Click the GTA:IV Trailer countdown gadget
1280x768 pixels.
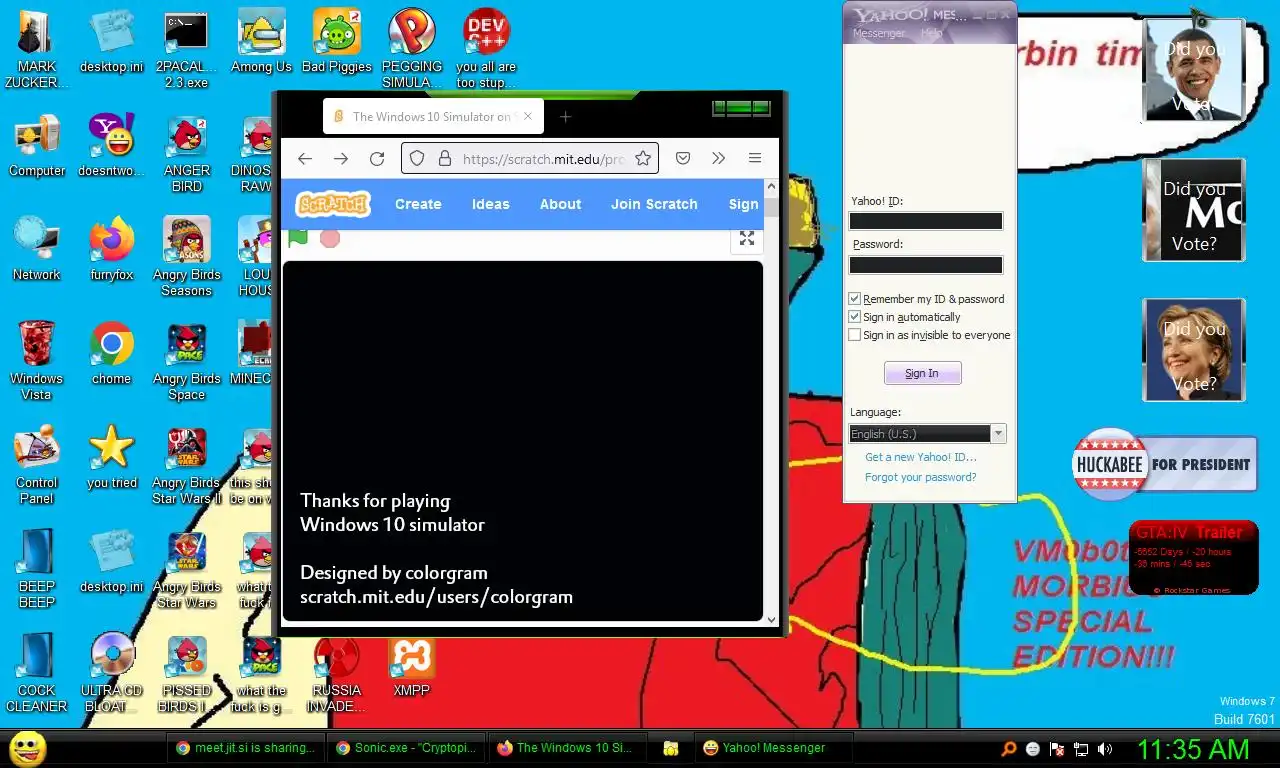click(x=1193, y=558)
